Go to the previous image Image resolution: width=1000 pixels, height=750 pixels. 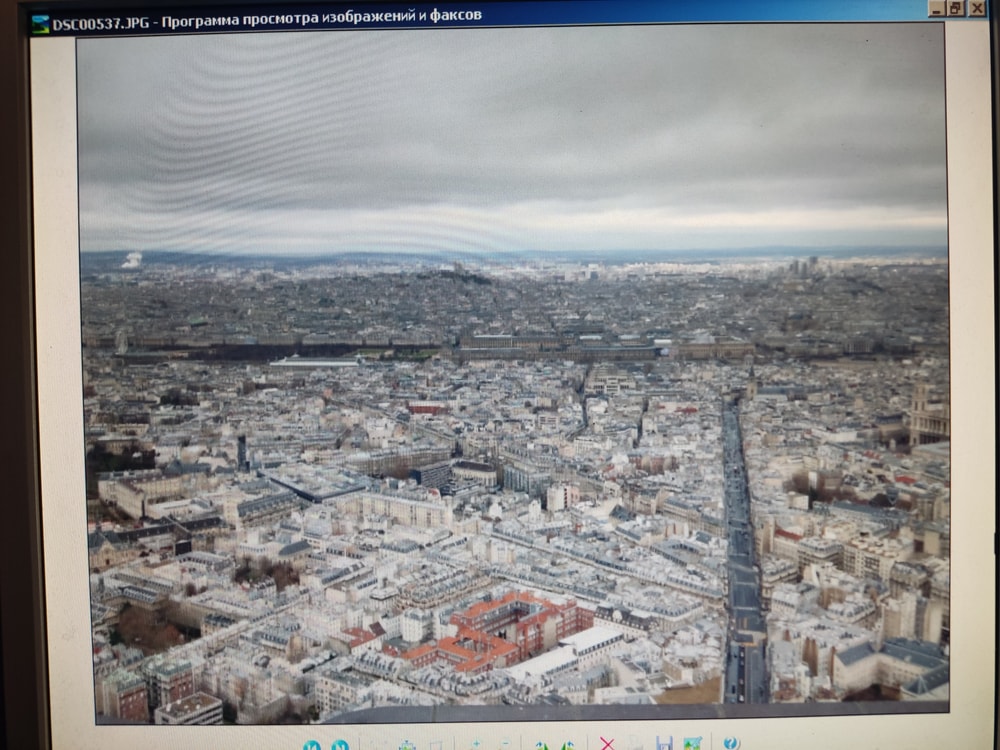(x=312, y=745)
